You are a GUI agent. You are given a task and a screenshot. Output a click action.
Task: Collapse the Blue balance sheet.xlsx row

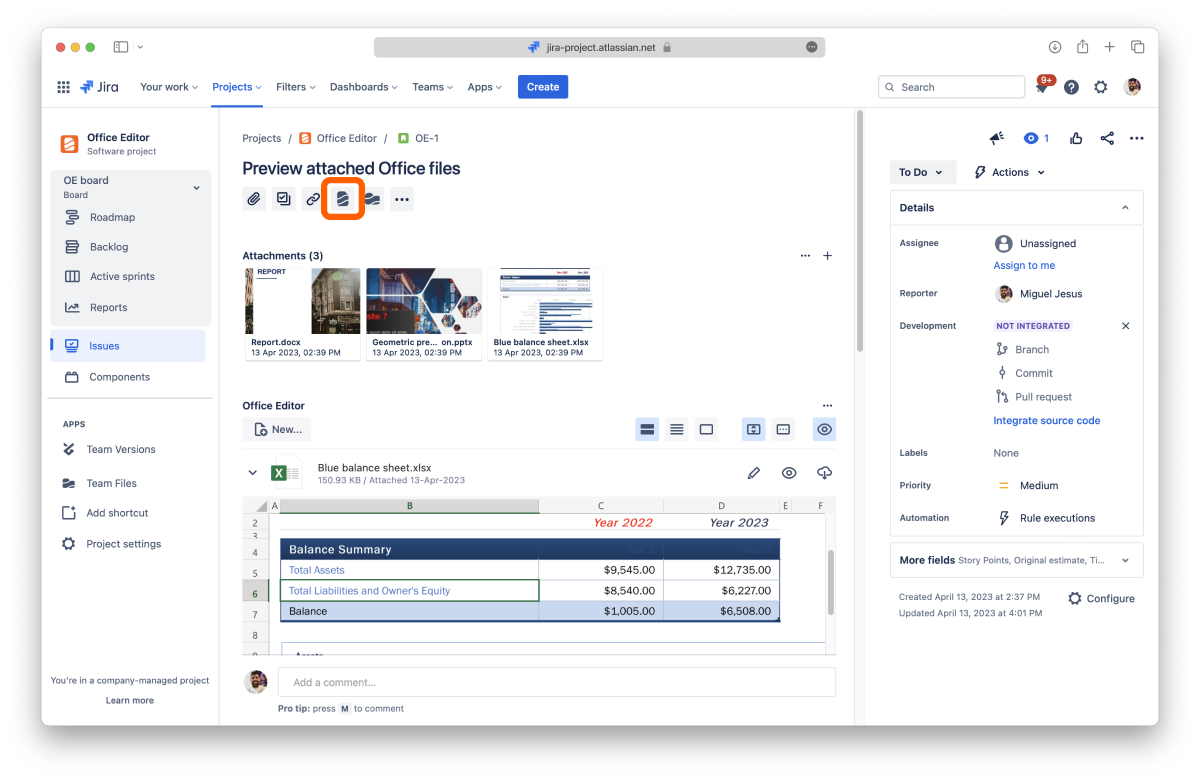pos(252,473)
